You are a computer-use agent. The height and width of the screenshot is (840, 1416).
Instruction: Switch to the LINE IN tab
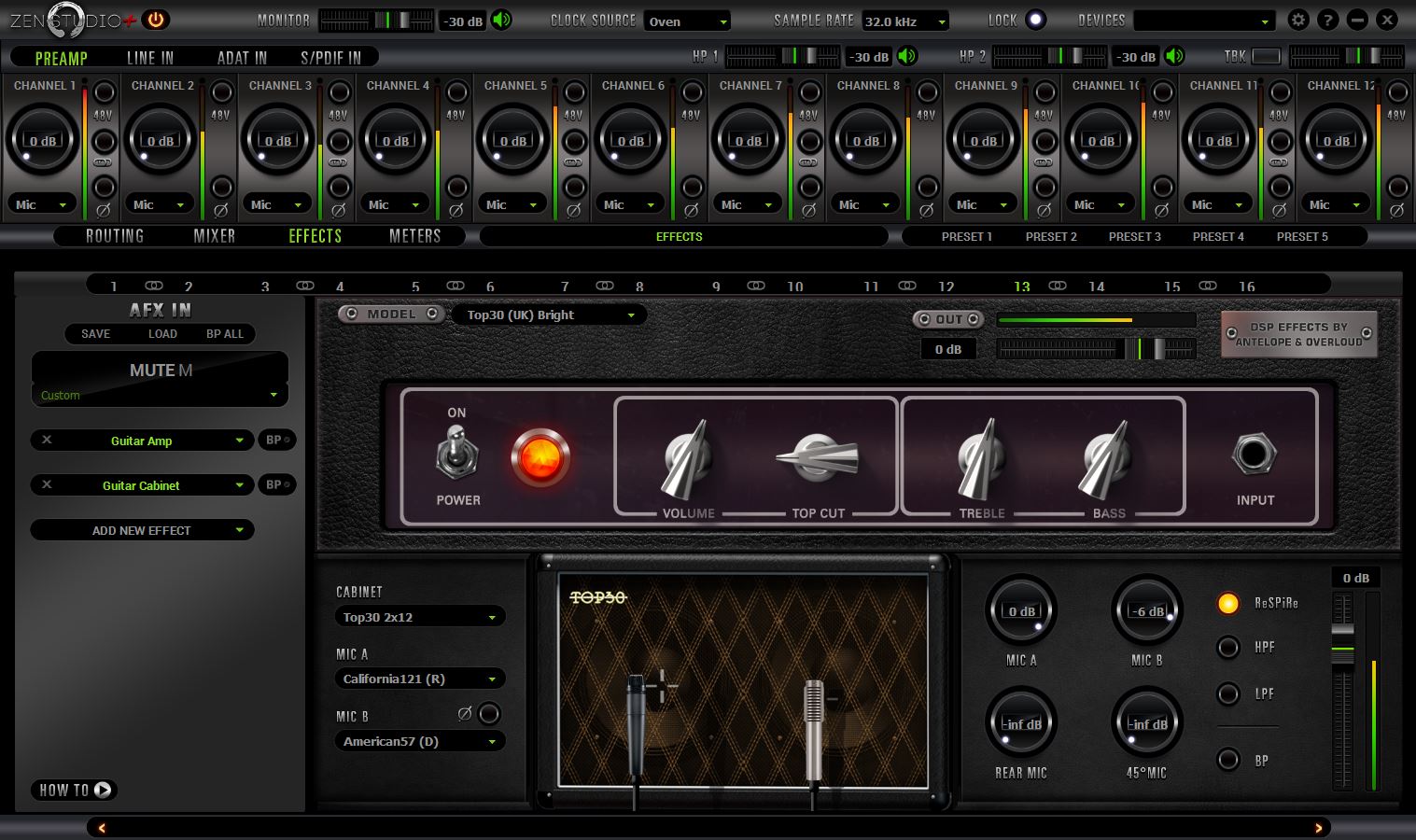click(150, 58)
